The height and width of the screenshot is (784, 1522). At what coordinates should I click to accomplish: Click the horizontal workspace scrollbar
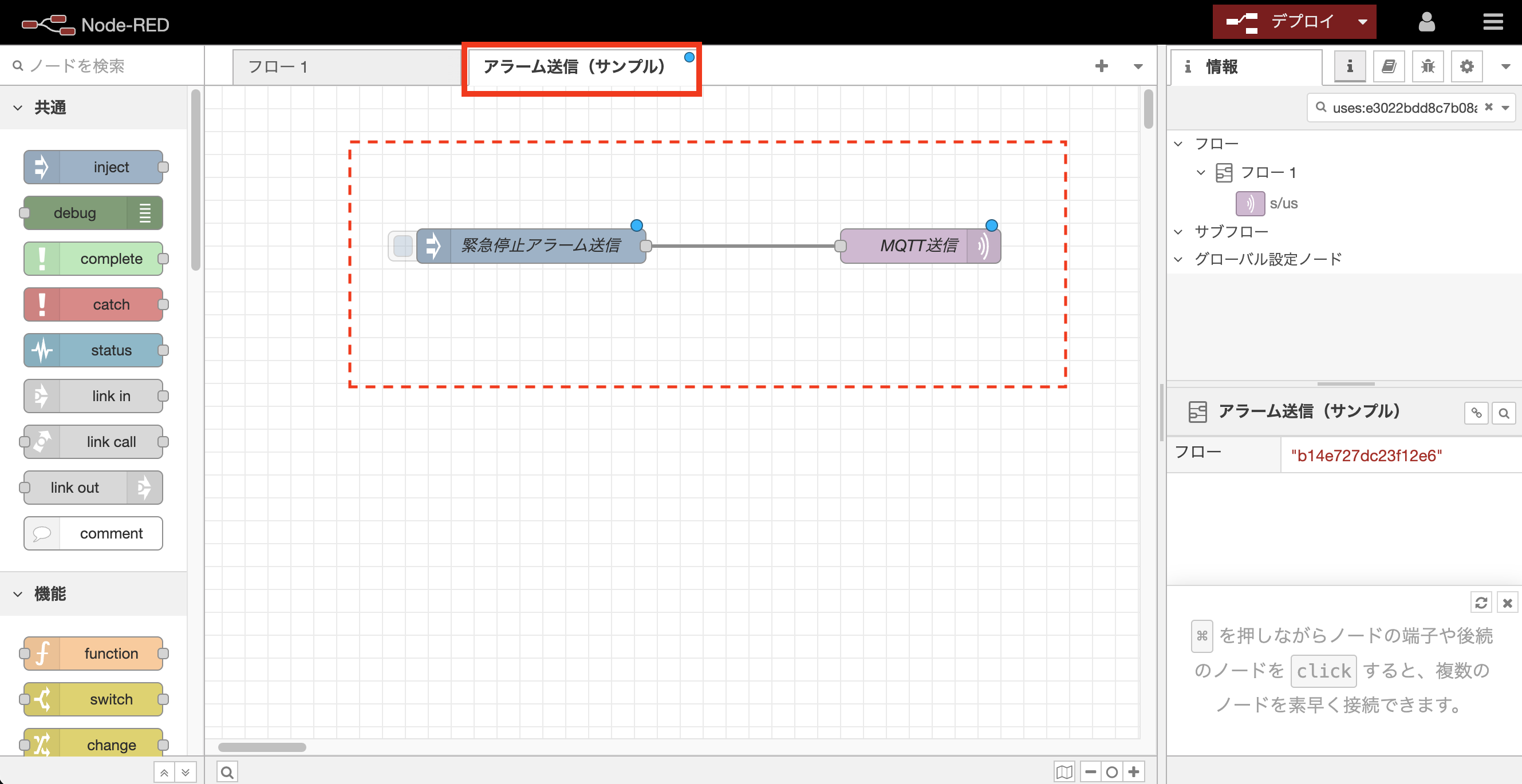(262, 747)
